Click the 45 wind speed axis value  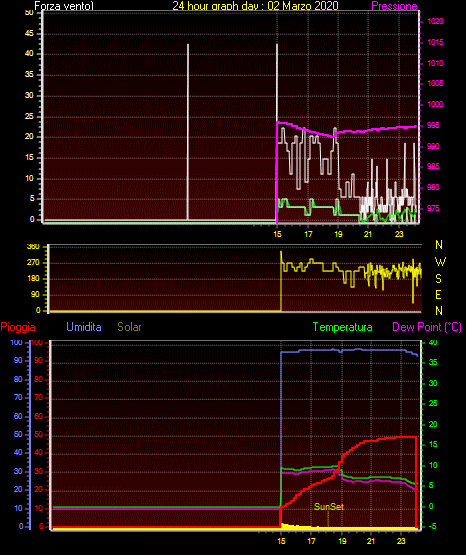29,34
